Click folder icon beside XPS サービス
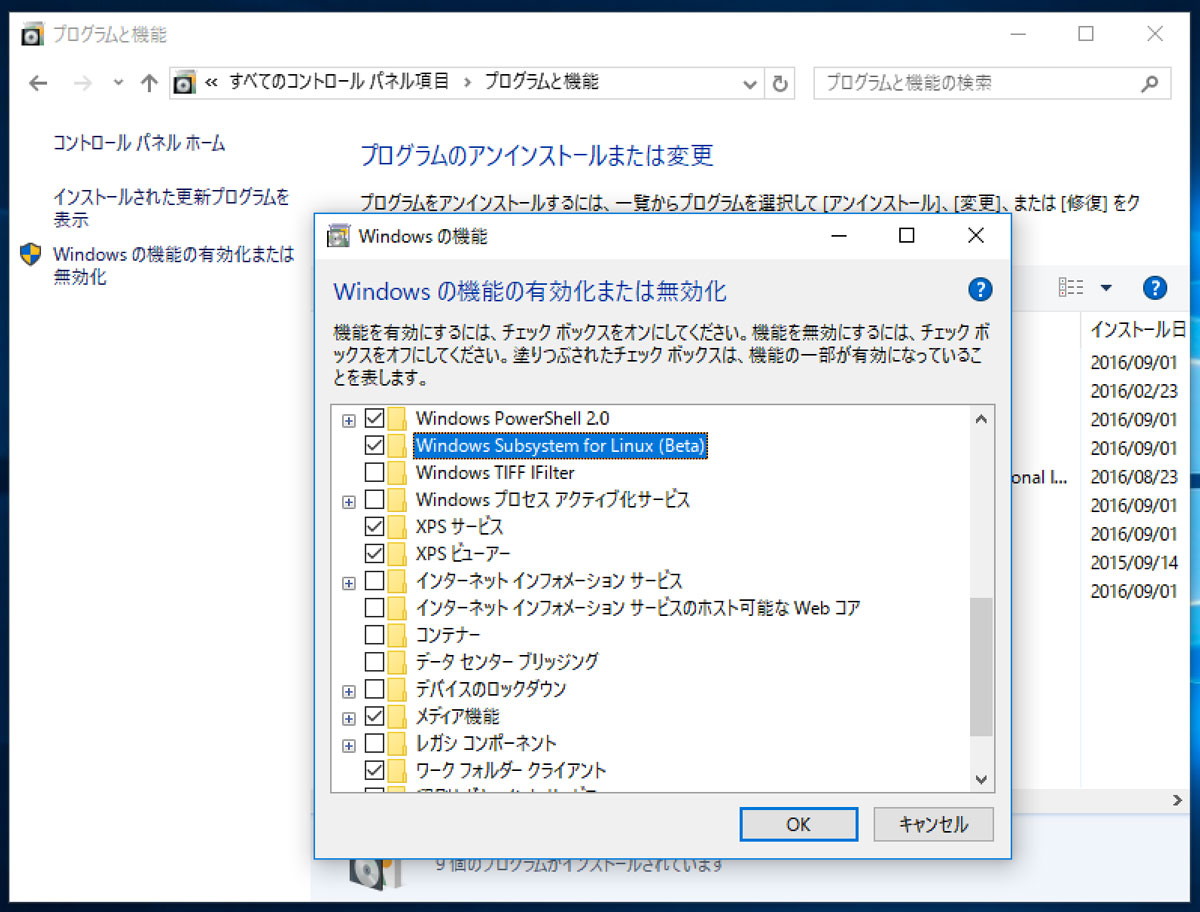1200x912 pixels. point(398,526)
